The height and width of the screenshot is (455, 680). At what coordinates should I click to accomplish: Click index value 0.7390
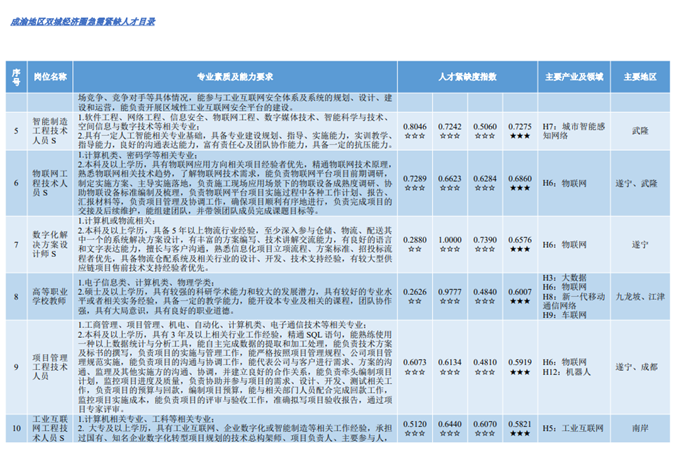[x=485, y=239]
